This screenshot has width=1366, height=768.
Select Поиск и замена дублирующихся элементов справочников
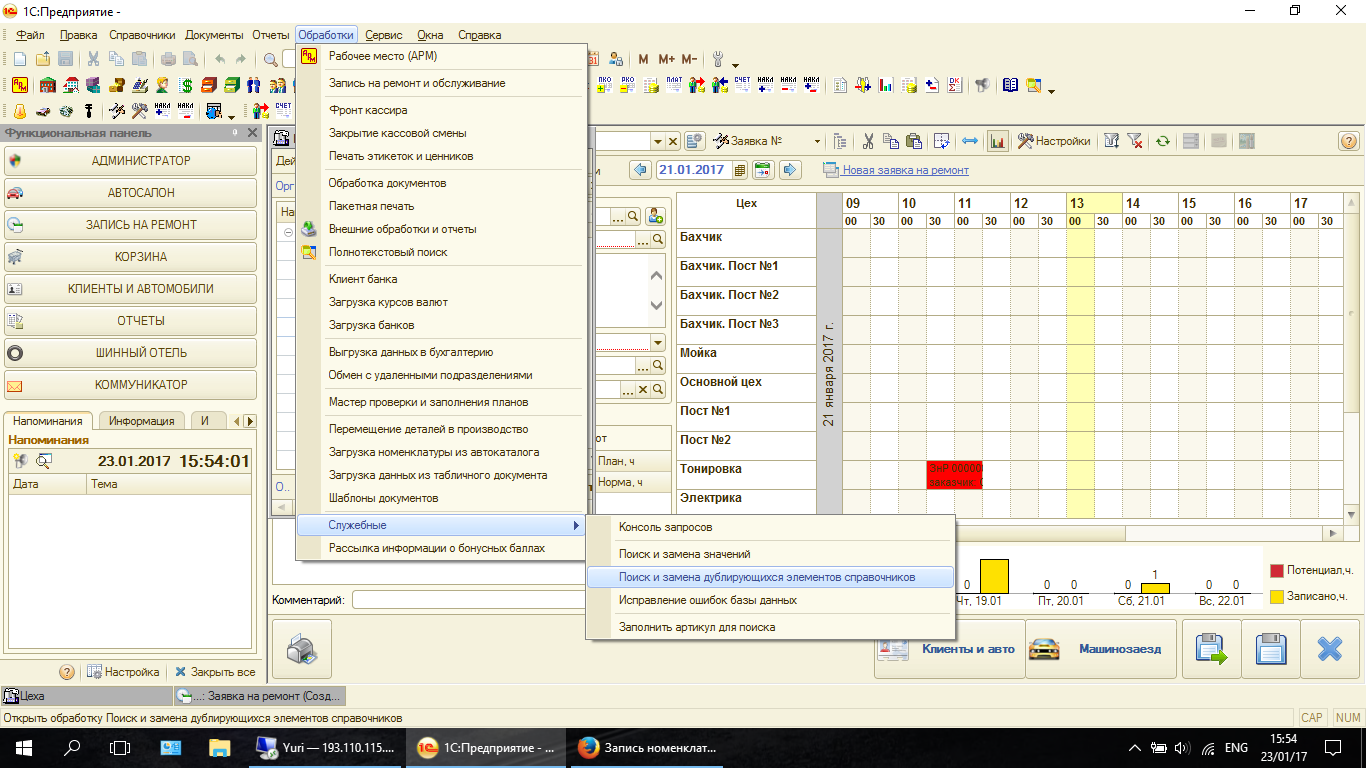(770, 577)
